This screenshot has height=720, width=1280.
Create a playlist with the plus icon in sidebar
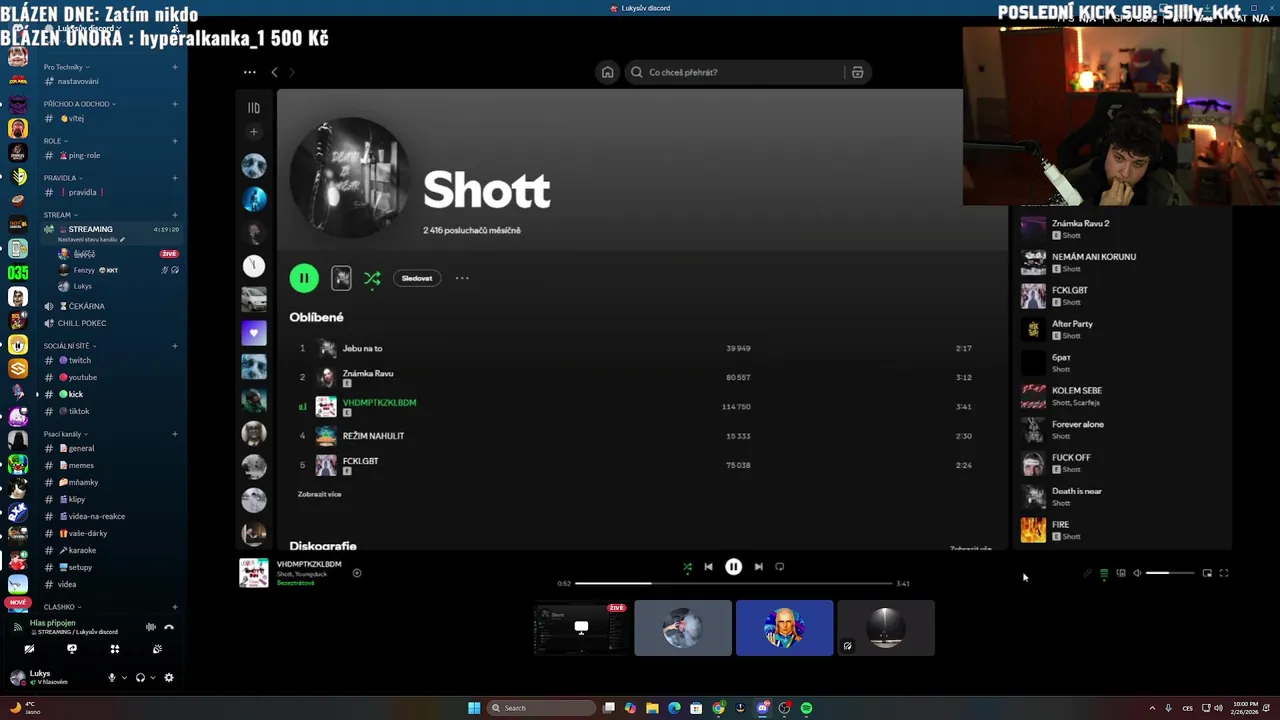click(x=254, y=131)
